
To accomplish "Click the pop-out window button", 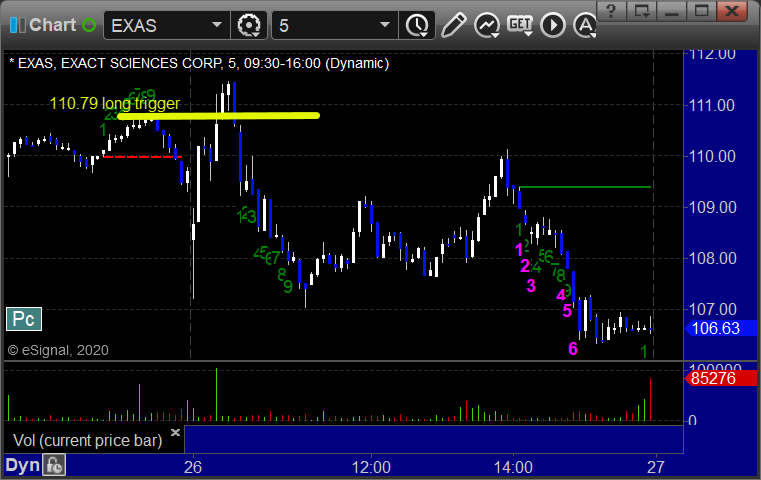I will click(641, 10).
